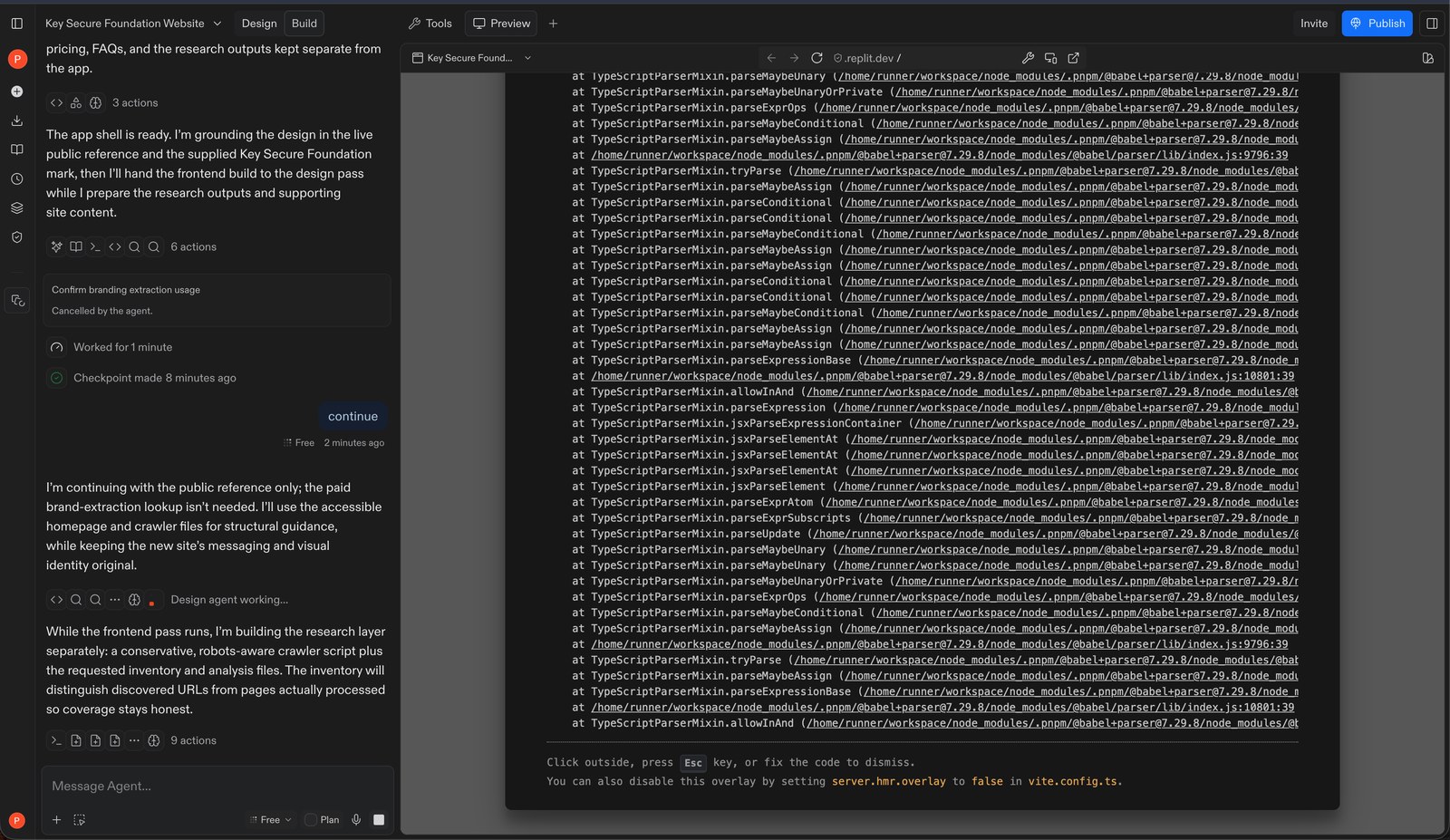
Task: Click the plus circle new project icon in sidebar
Action: [16, 92]
